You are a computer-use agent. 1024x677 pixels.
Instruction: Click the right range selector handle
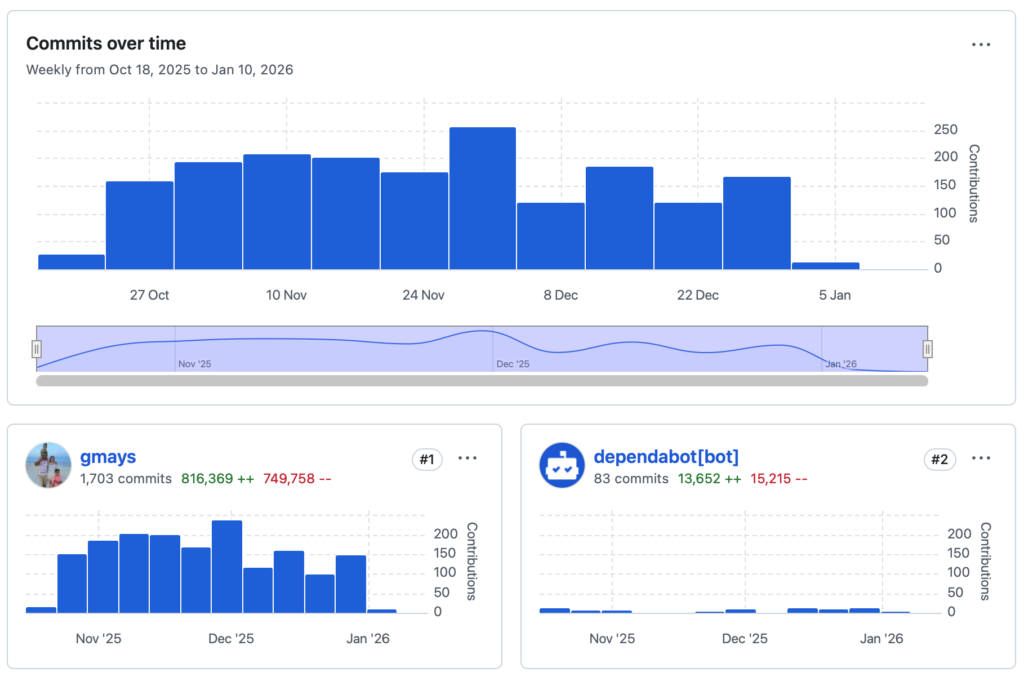927,349
